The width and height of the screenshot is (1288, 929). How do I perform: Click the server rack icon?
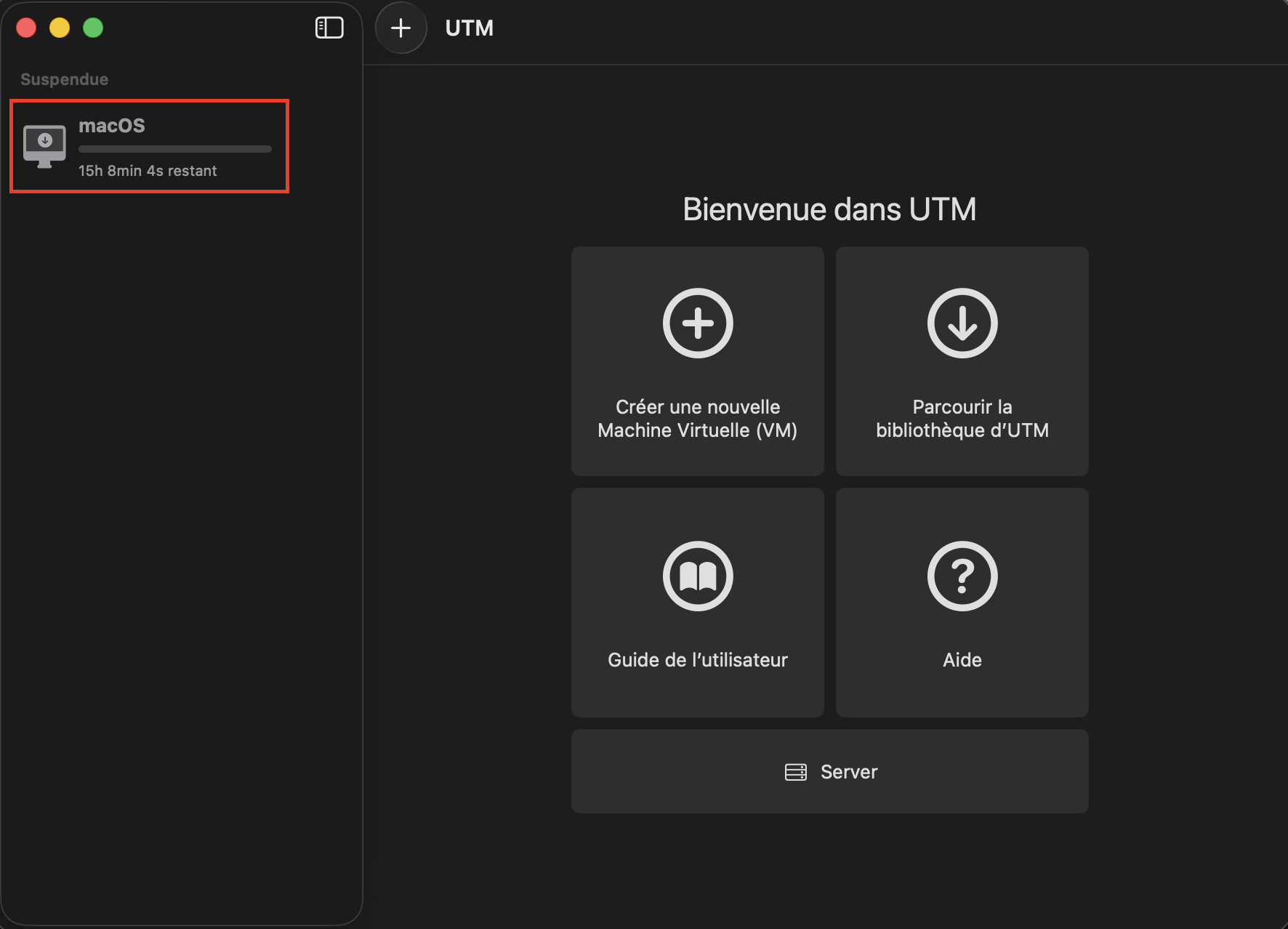pyautogui.click(x=796, y=772)
